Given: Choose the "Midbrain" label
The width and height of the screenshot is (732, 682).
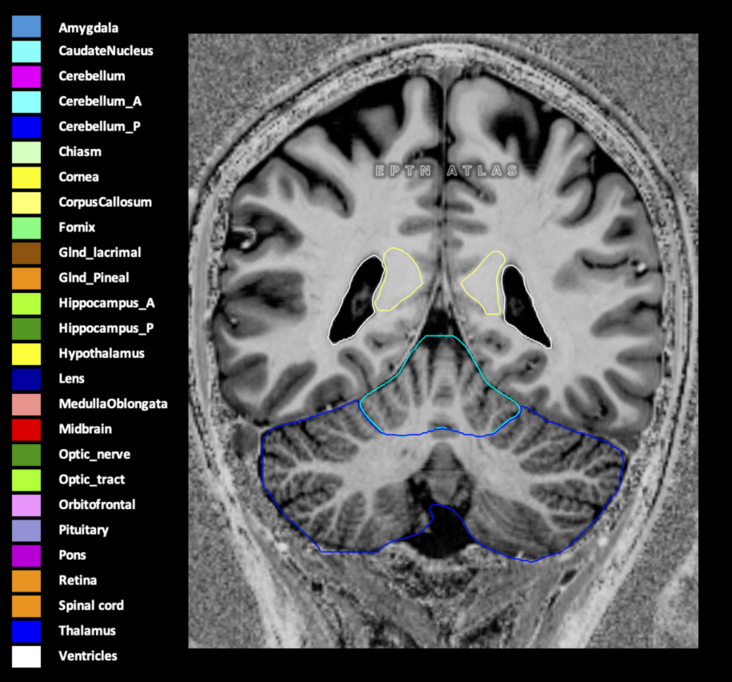Looking at the screenshot, I should point(85,429).
